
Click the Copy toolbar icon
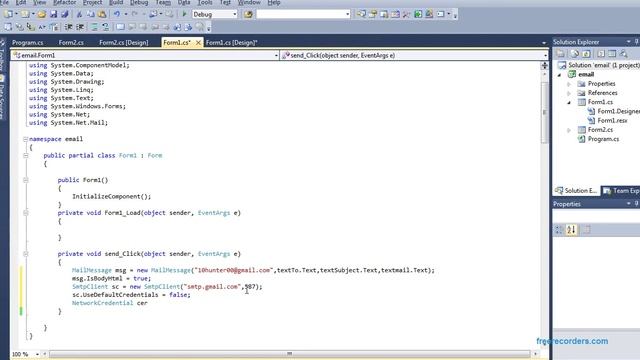click(x=90, y=14)
